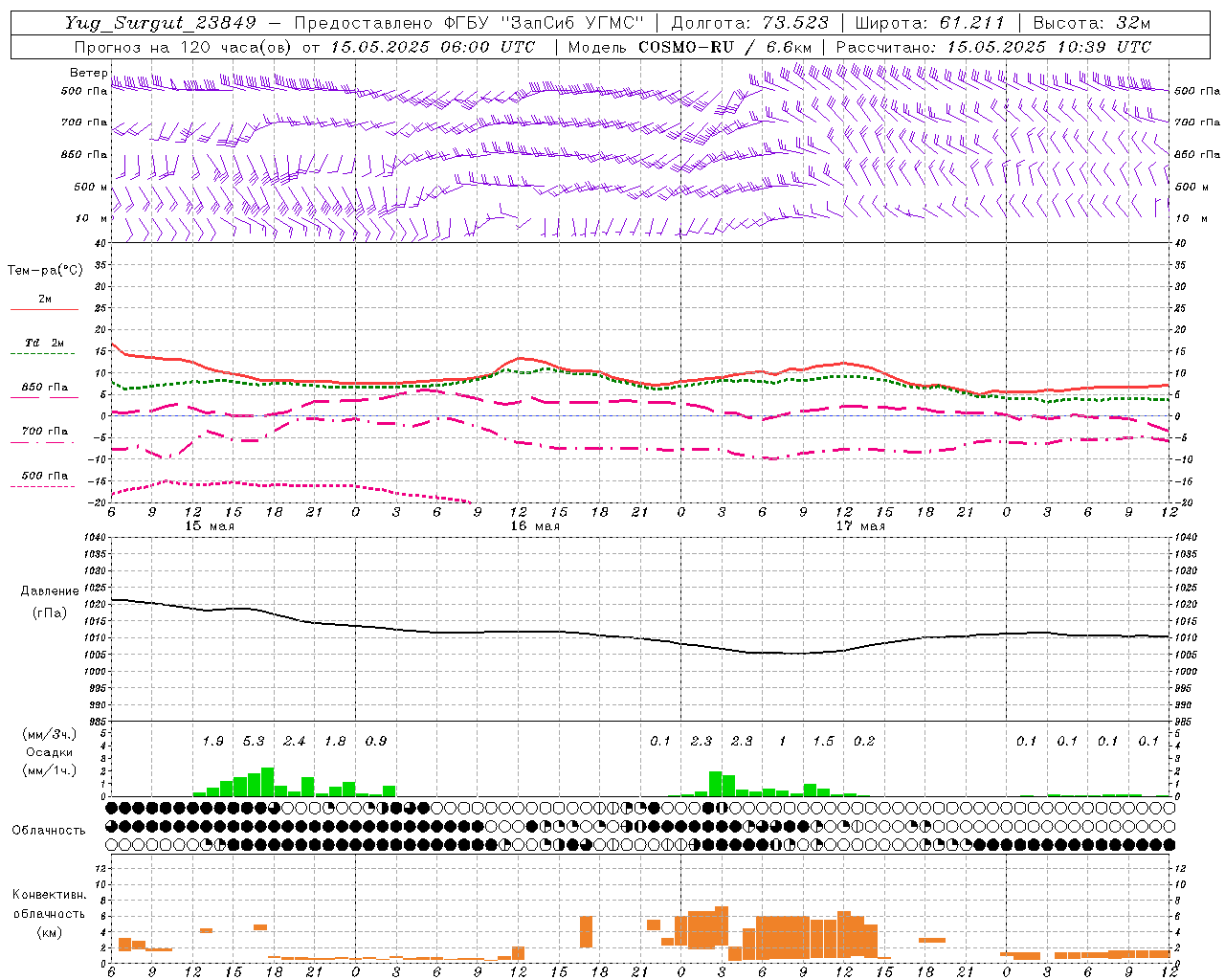This screenshot has width=1225, height=980.
Task: Click the 2.4 precipitation value
Action: click(x=294, y=741)
